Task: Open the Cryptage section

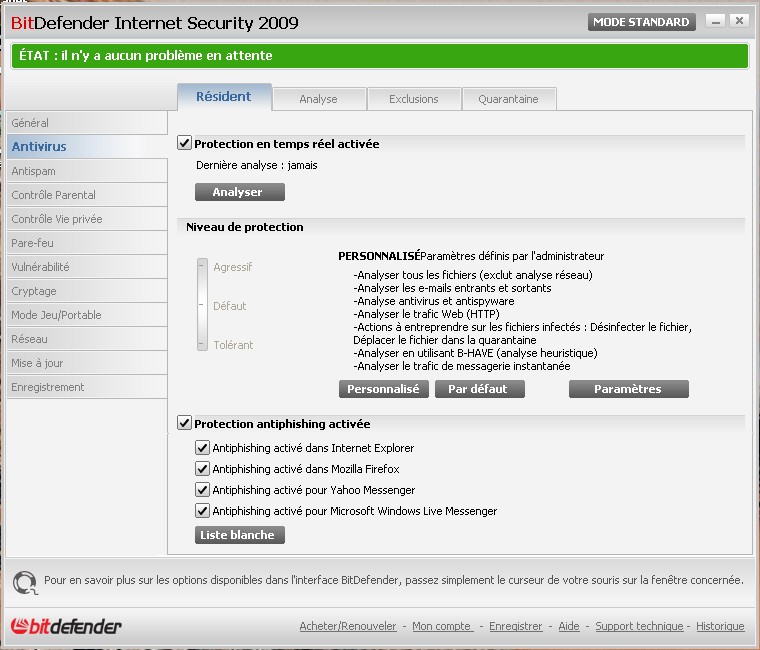Action: [87, 291]
